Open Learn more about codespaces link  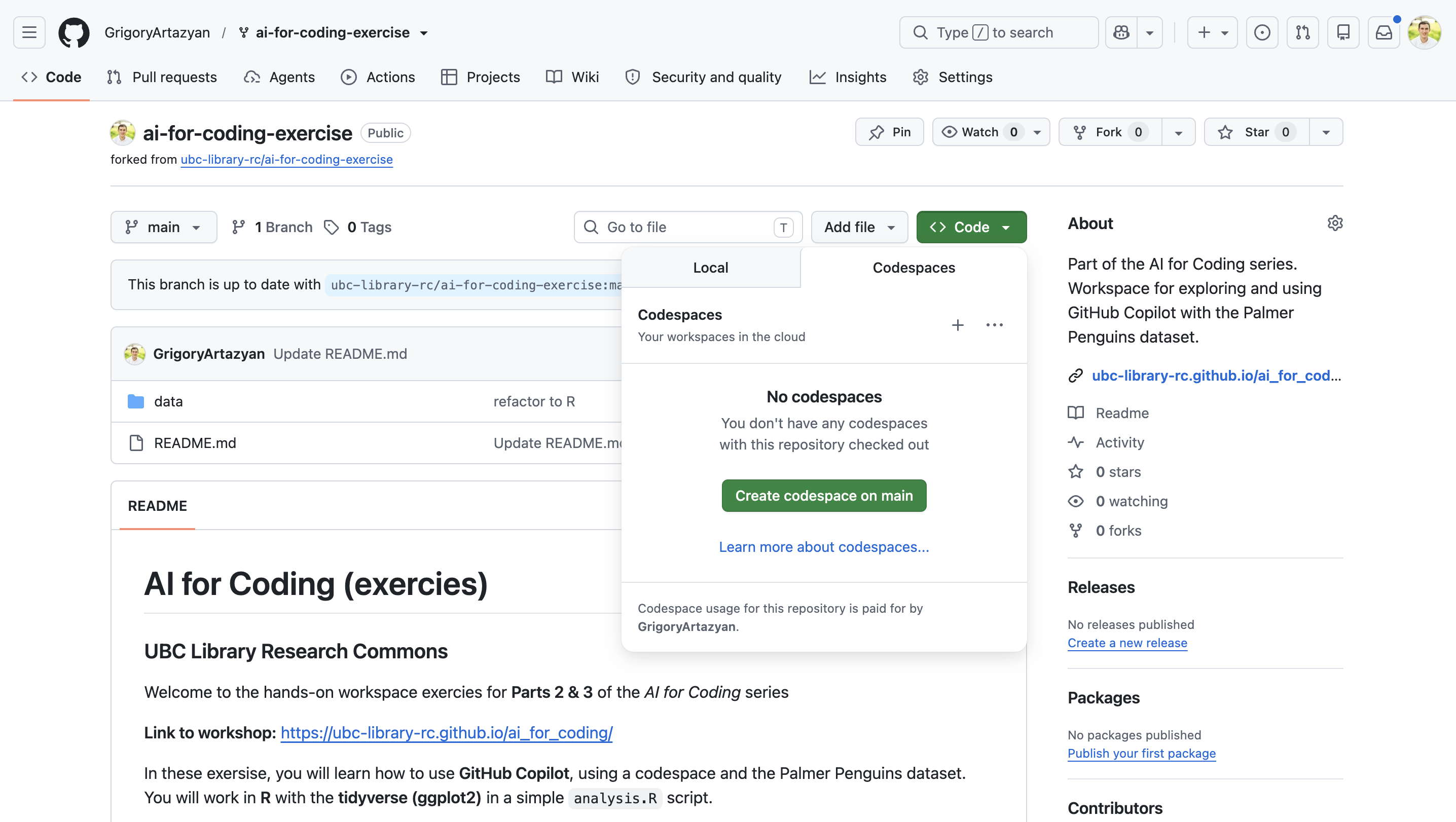point(823,547)
